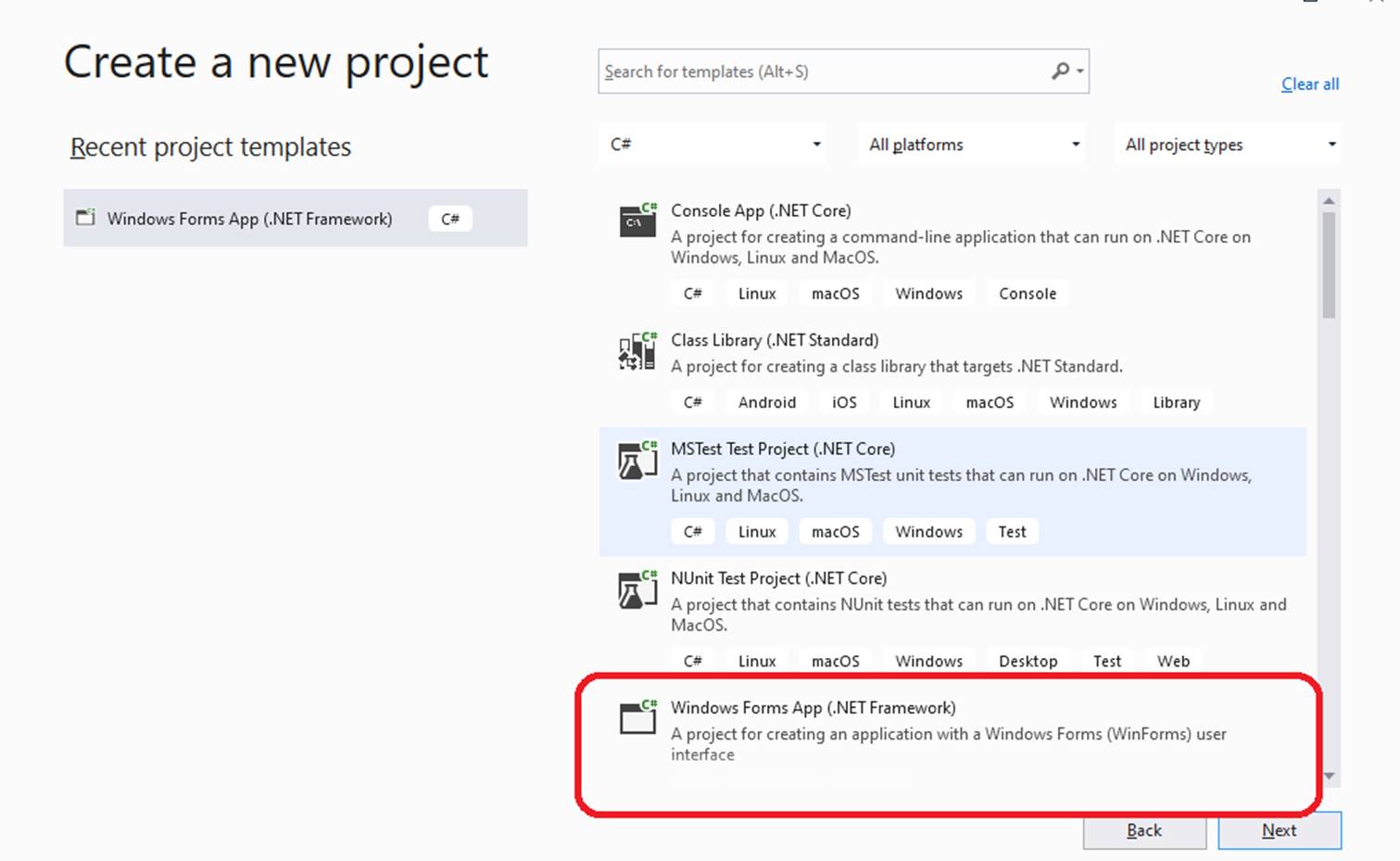This screenshot has height=861, width=1400.
Task: Click the Clear all link
Action: click(1309, 83)
